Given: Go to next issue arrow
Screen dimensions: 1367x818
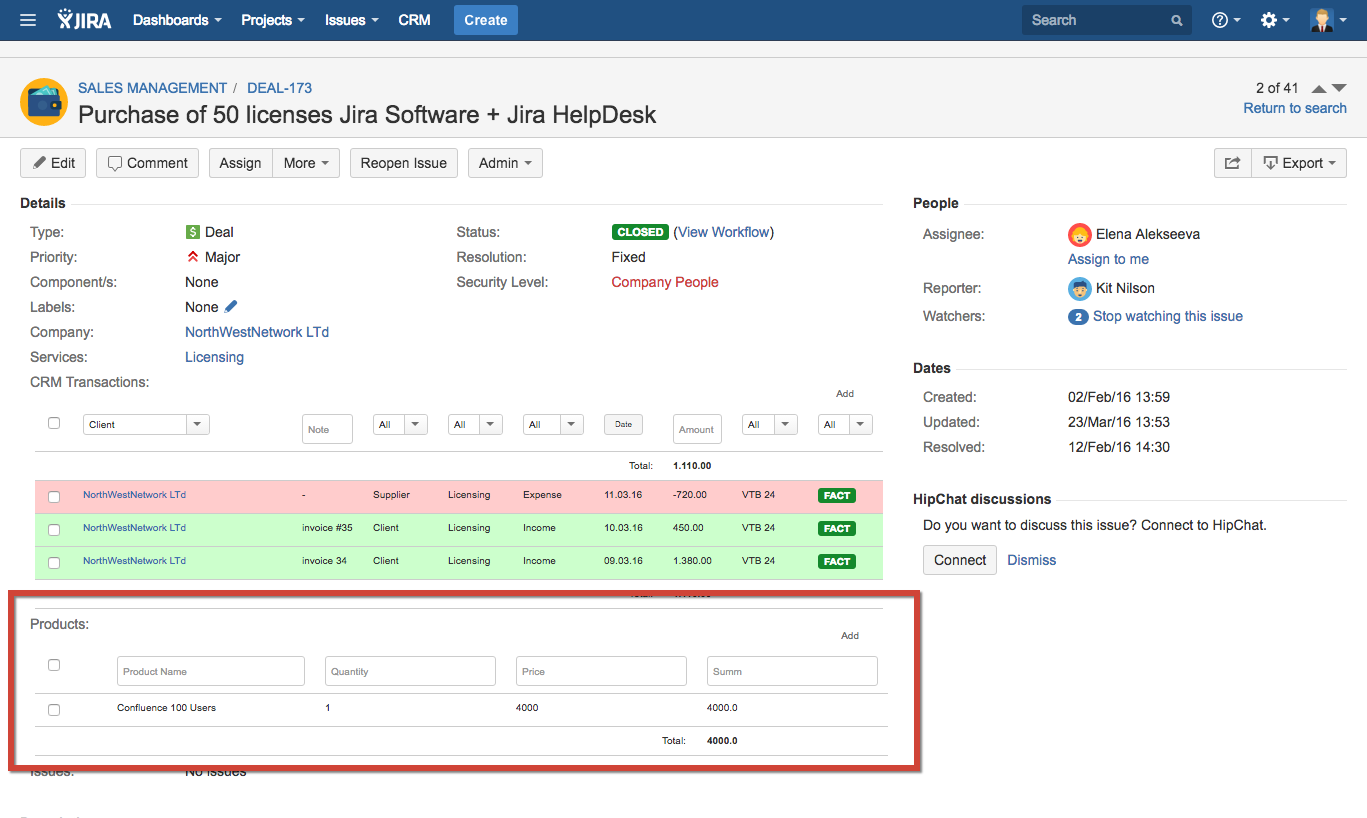Looking at the screenshot, I should 1339,88.
